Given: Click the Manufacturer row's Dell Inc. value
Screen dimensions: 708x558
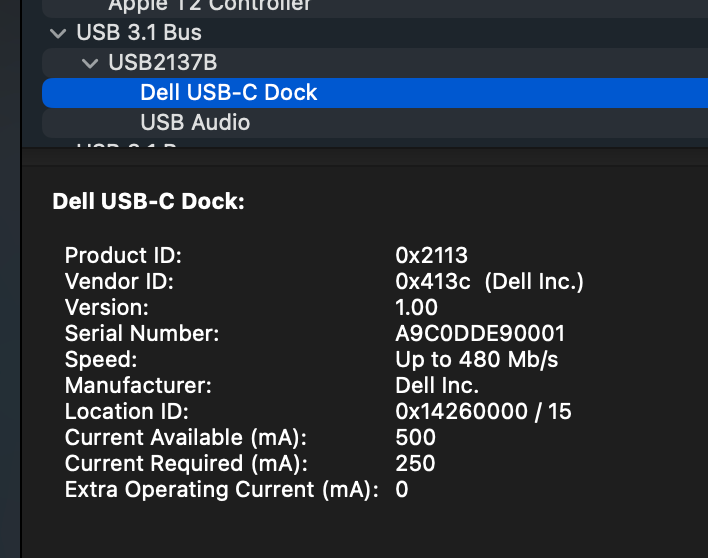Looking at the screenshot, I should click(x=437, y=386).
